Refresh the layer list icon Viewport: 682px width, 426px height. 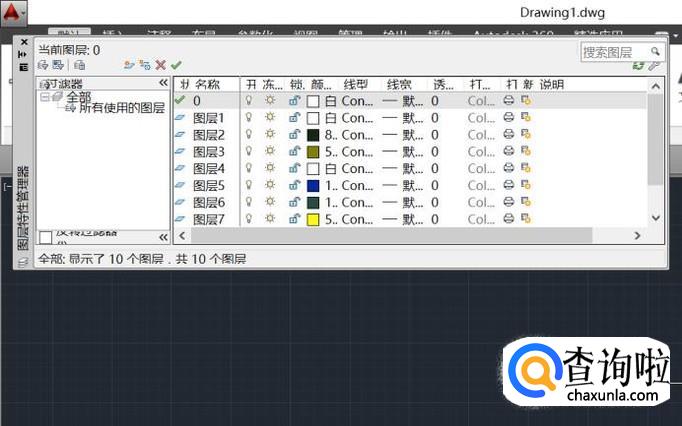[639, 66]
